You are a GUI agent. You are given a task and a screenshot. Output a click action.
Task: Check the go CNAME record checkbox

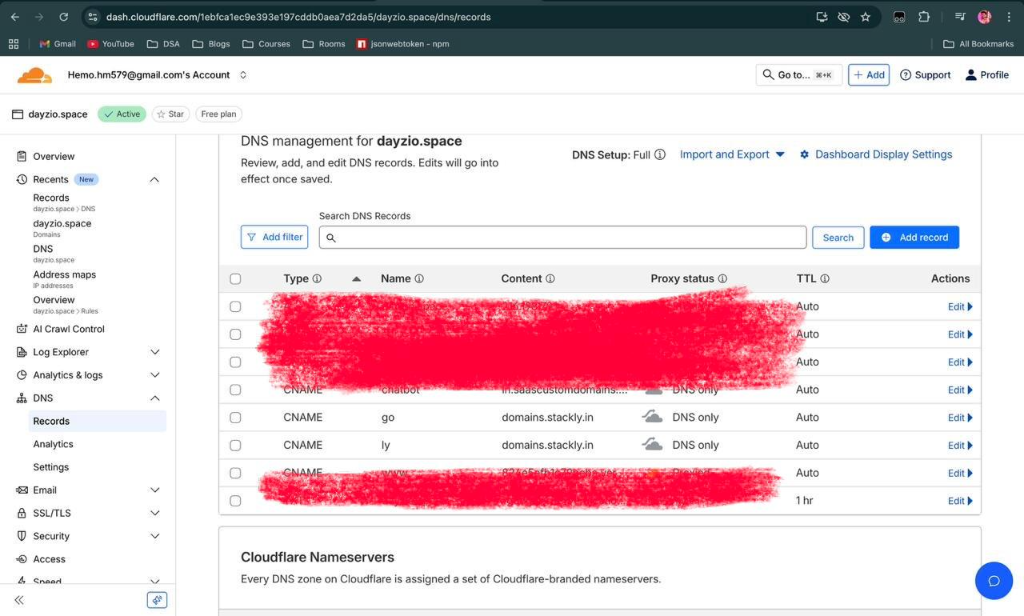pos(235,417)
